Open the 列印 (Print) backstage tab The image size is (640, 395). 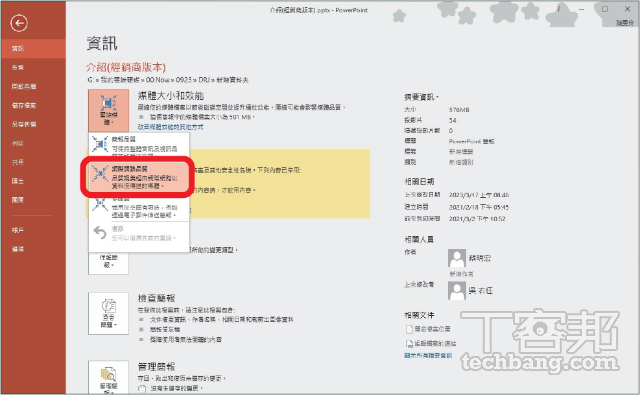click(33, 143)
